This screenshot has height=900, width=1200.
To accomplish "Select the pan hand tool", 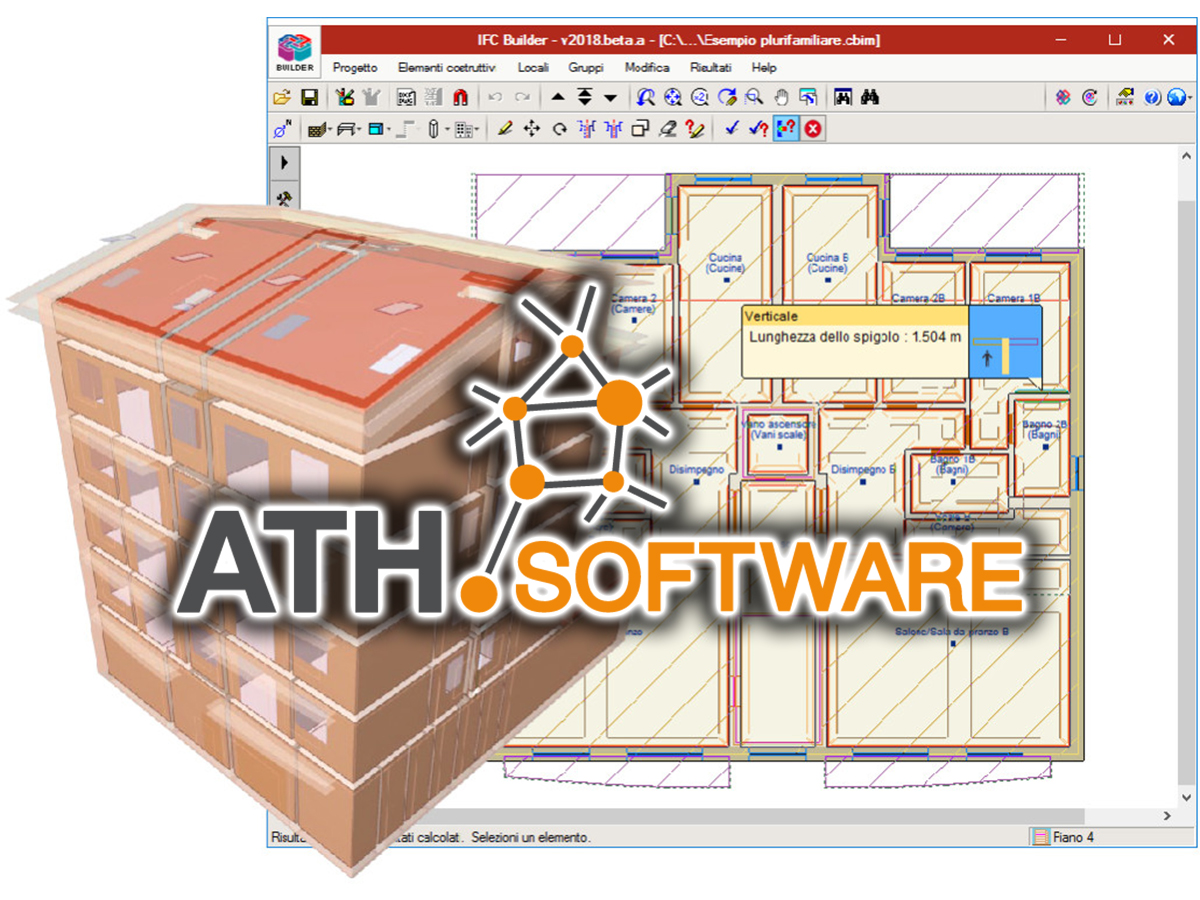I will [x=782, y=97].
